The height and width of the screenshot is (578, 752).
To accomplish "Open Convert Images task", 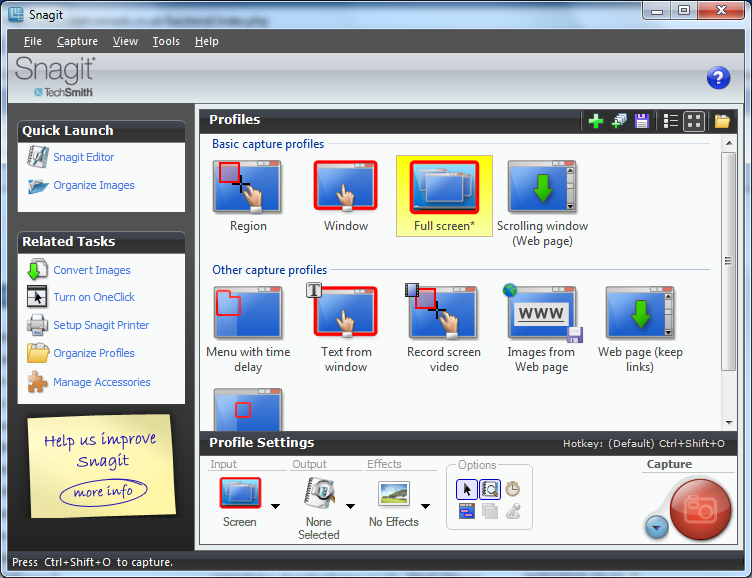I will [x=92, y=270].
